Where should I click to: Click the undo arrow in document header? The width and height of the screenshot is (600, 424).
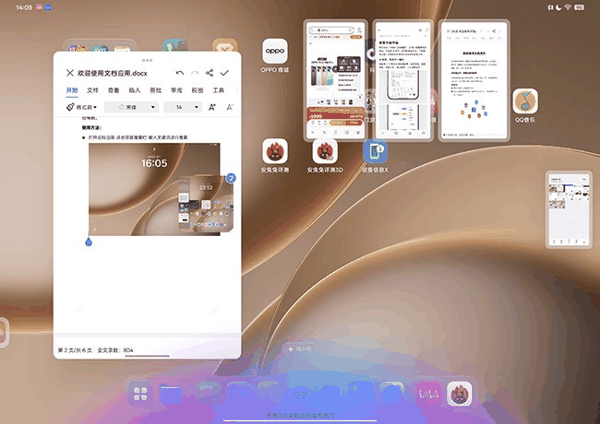[180, 73]
